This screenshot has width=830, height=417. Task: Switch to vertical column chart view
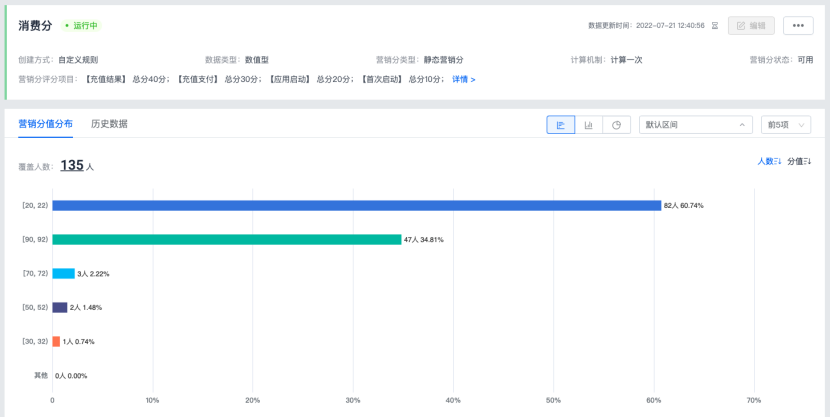point(588,125)
